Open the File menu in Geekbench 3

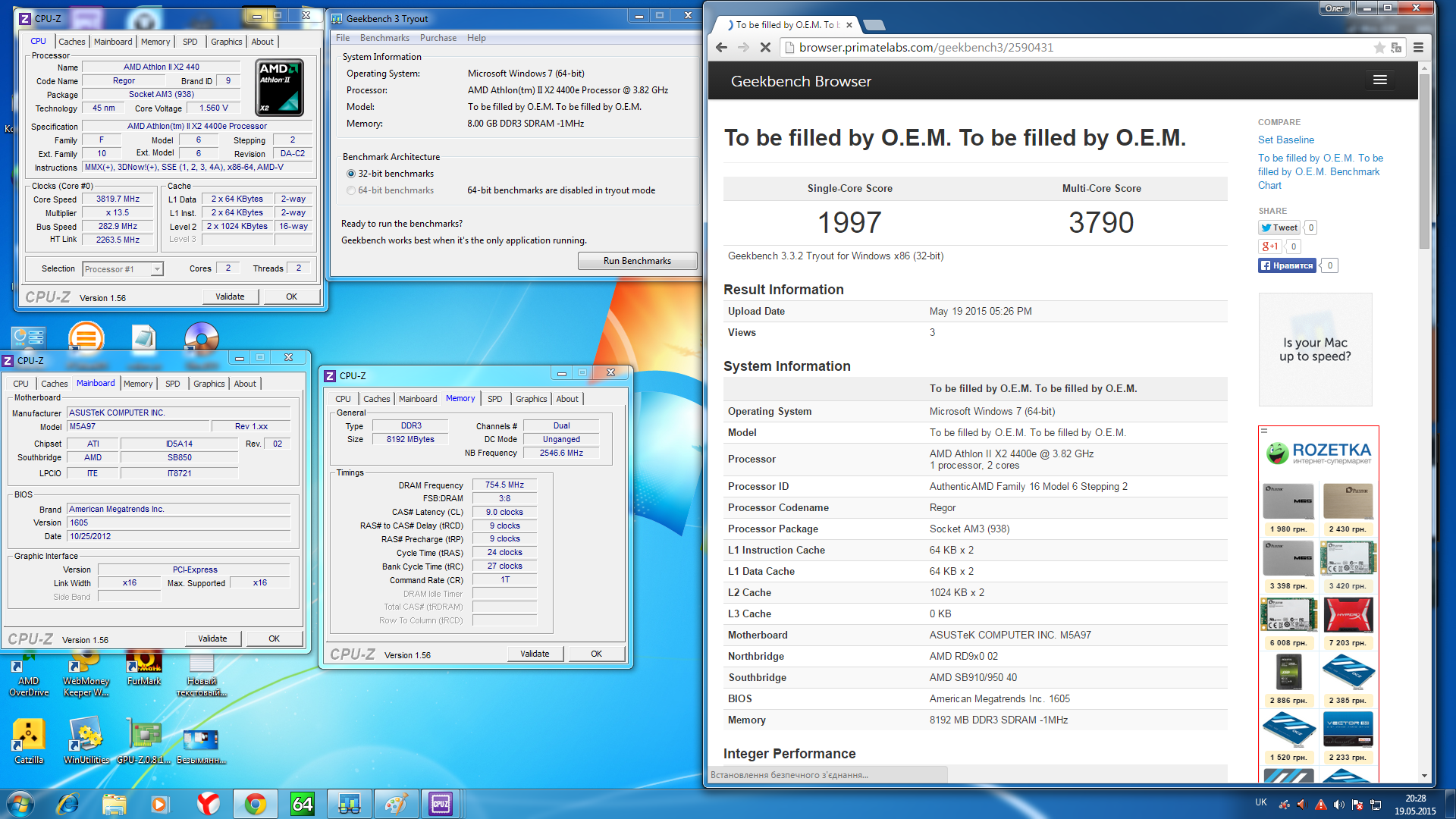coord(343,38)
